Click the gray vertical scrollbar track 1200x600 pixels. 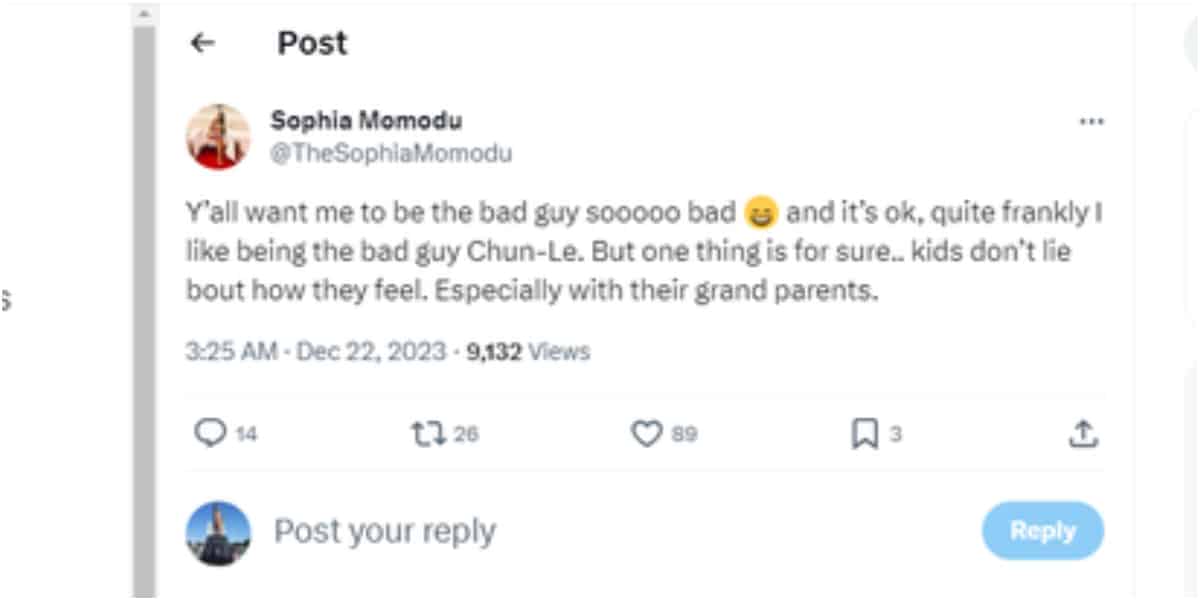pos(145,300)
